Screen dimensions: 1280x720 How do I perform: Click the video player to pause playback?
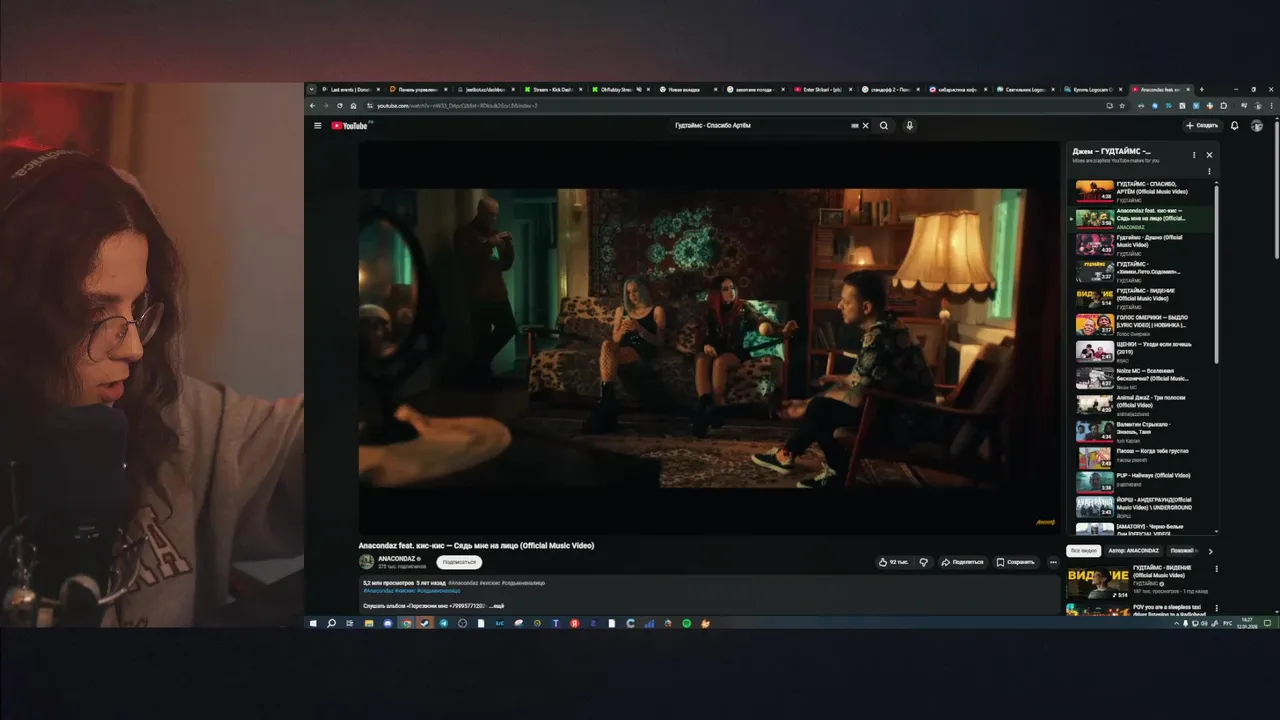(x=708, y=338)
